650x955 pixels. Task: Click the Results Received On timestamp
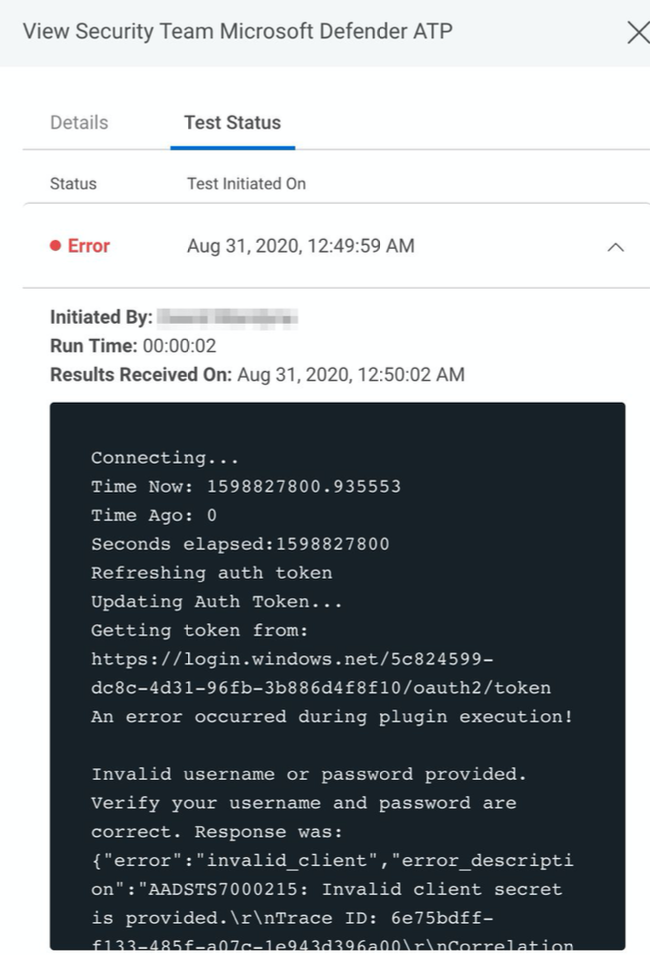click(351, 374)
